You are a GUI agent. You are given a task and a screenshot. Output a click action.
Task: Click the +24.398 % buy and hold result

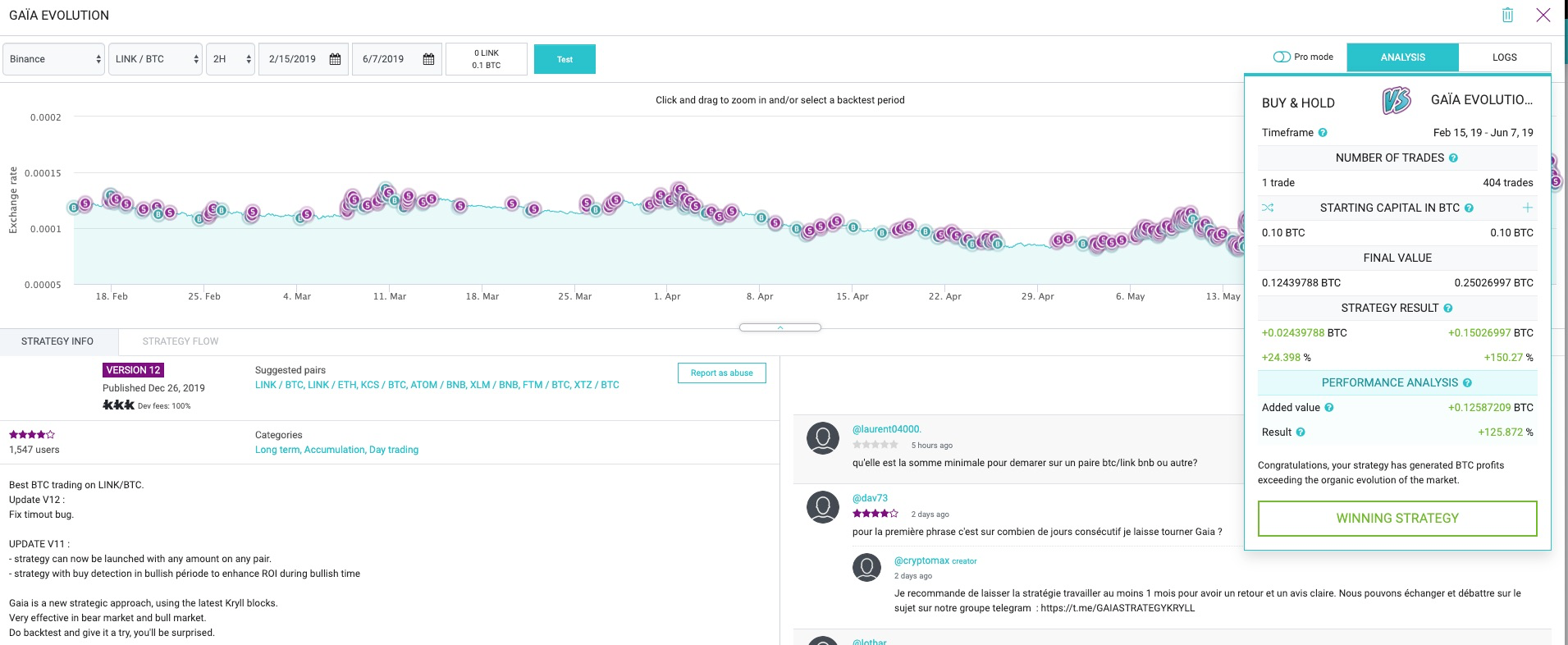[x=1287, y=358]
